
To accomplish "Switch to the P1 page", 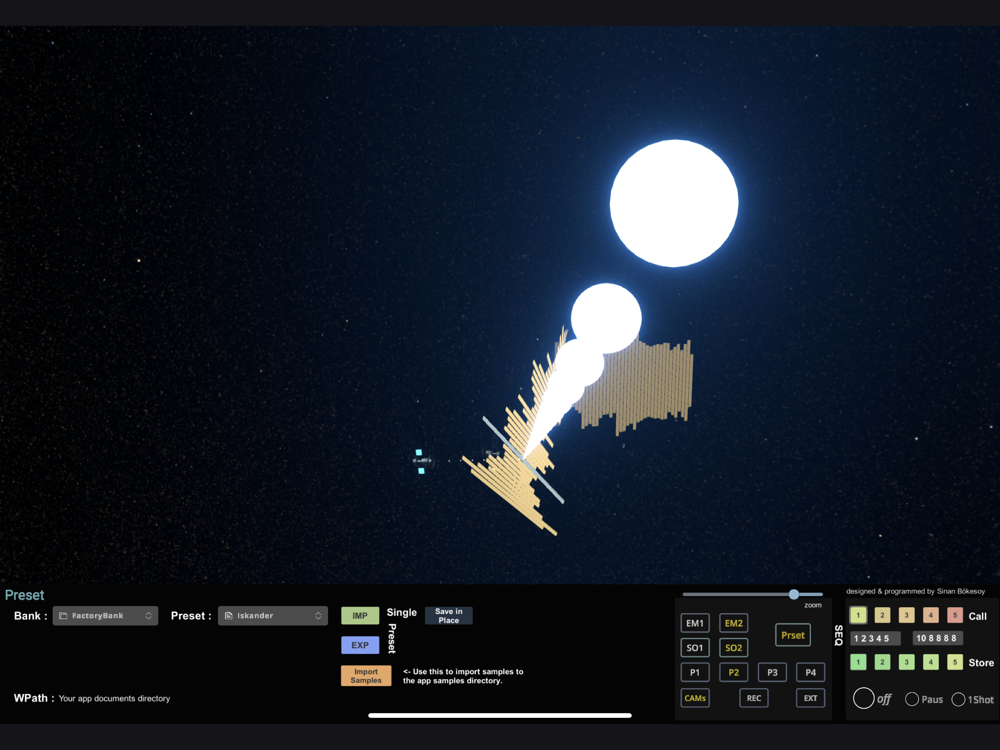I will [x=695, y=672].
